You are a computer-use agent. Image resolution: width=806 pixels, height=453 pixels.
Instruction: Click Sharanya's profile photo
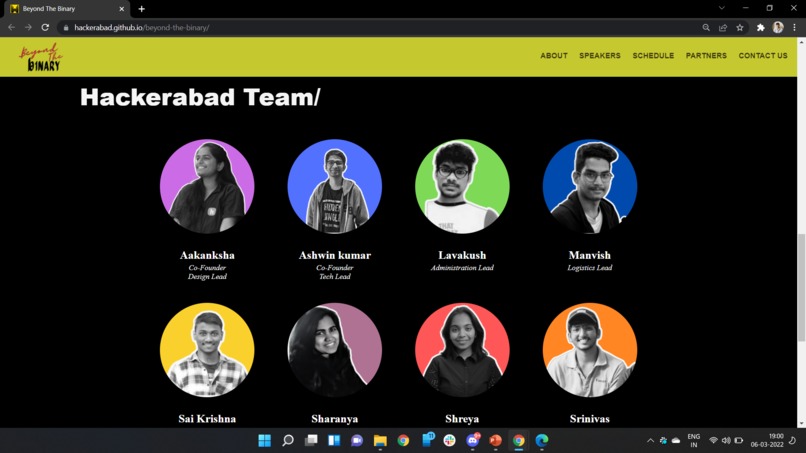click(x=335, y=350)
